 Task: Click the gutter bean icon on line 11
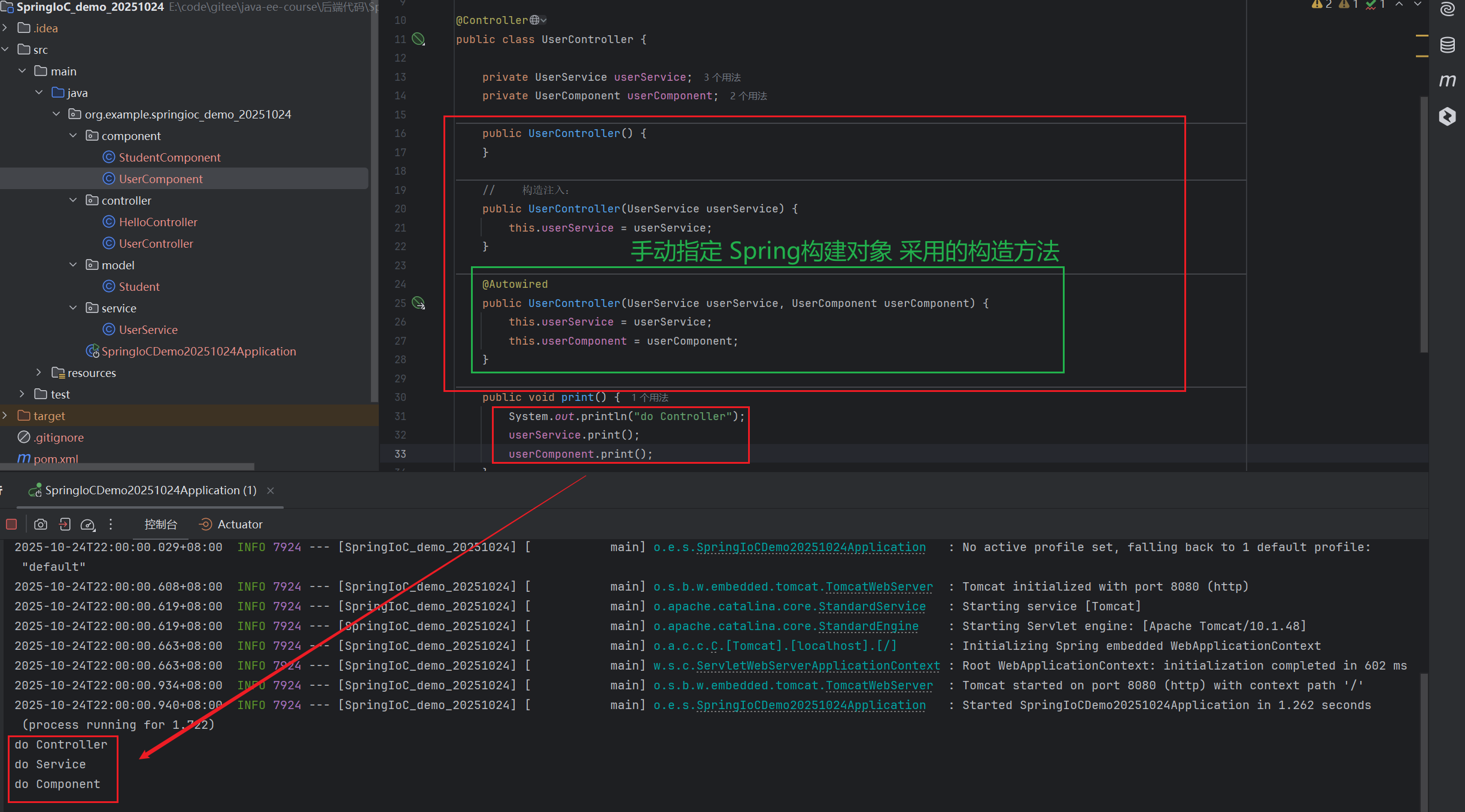tap(418, 39)
